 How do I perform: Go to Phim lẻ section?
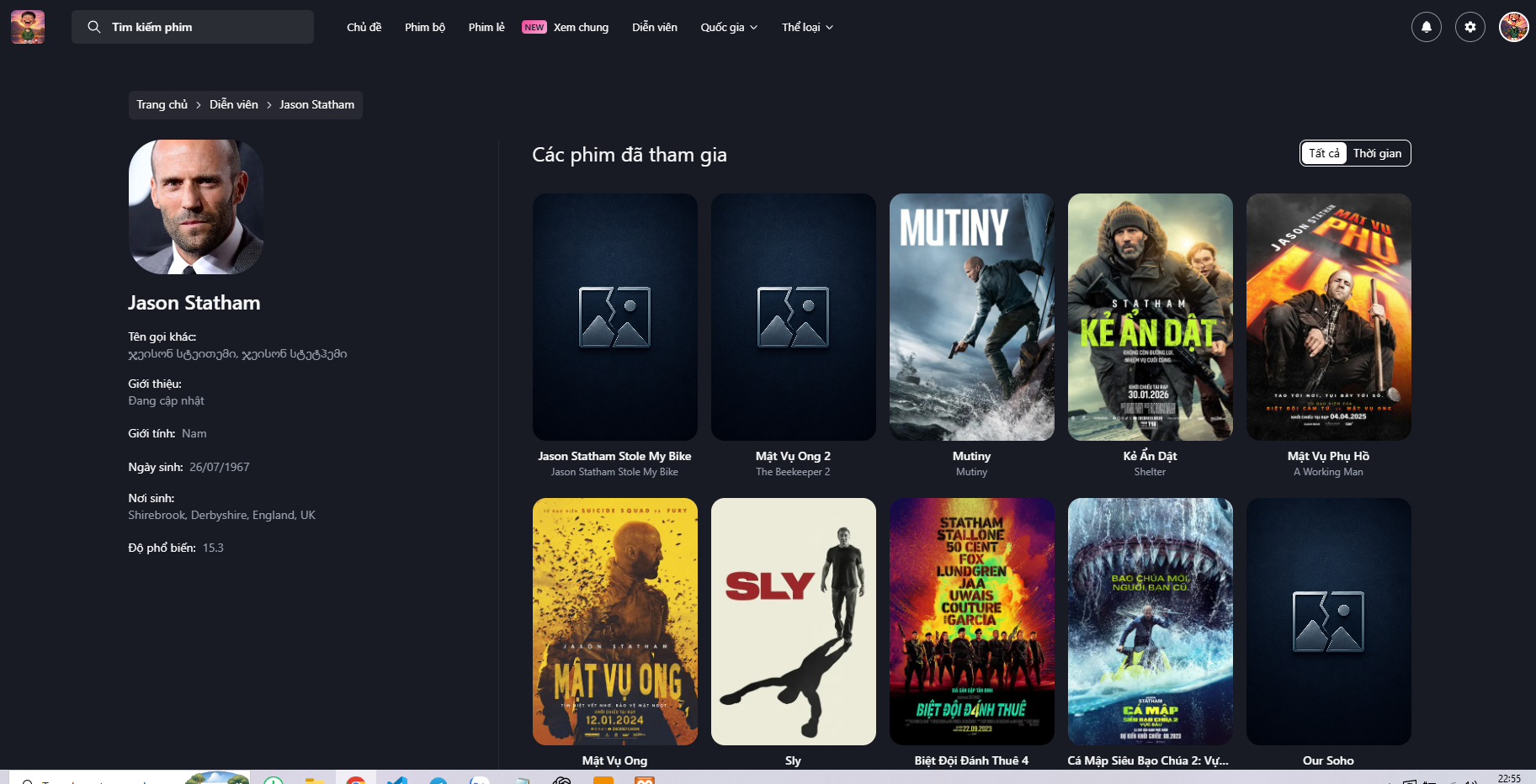(486, 27)
